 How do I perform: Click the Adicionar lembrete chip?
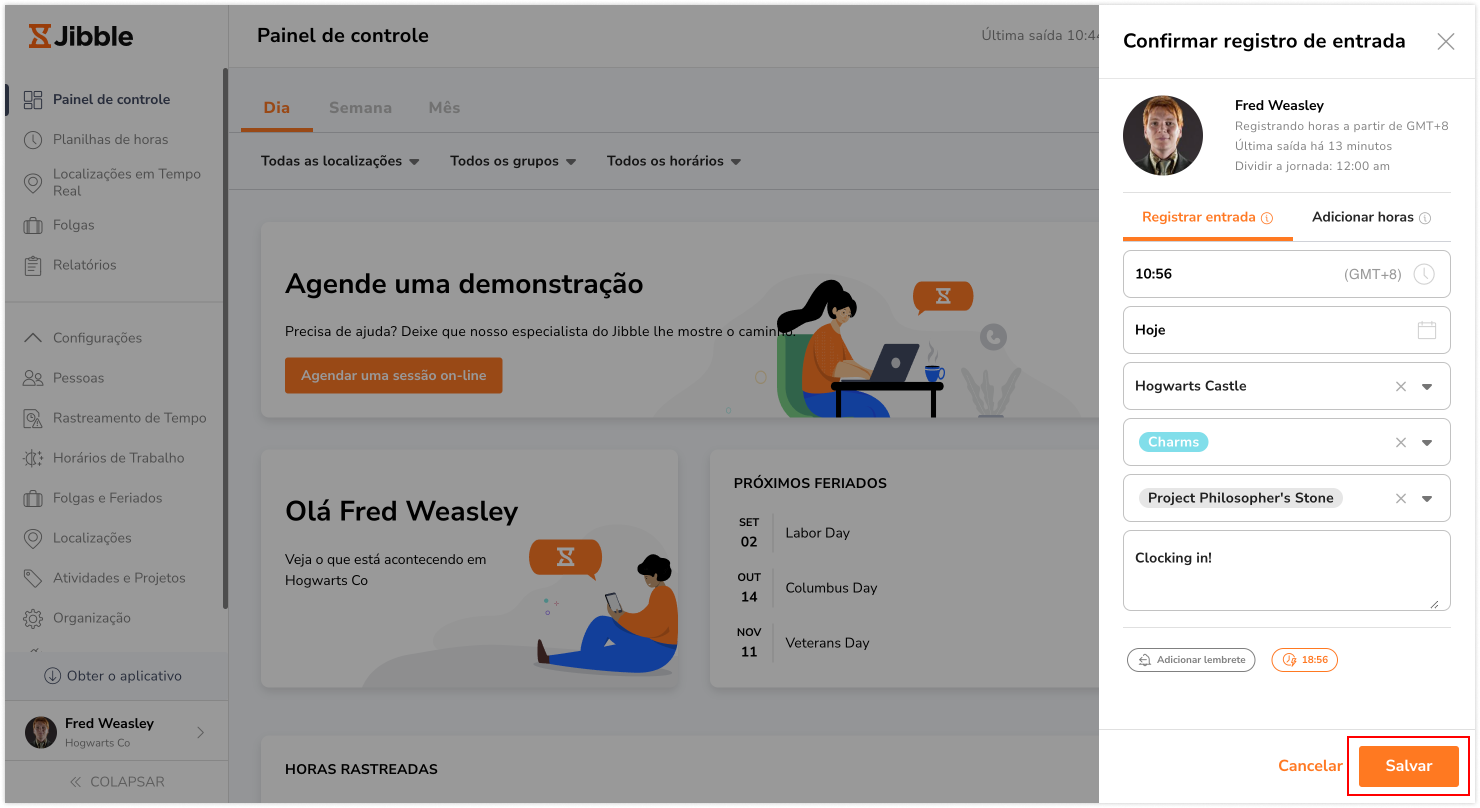[1191, 660]
